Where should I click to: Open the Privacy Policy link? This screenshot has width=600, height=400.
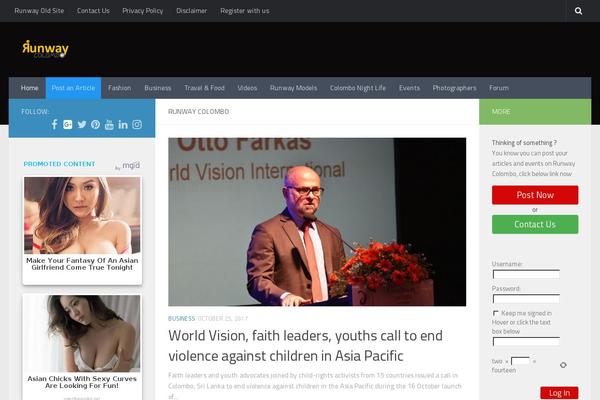(x=143, y=11)
